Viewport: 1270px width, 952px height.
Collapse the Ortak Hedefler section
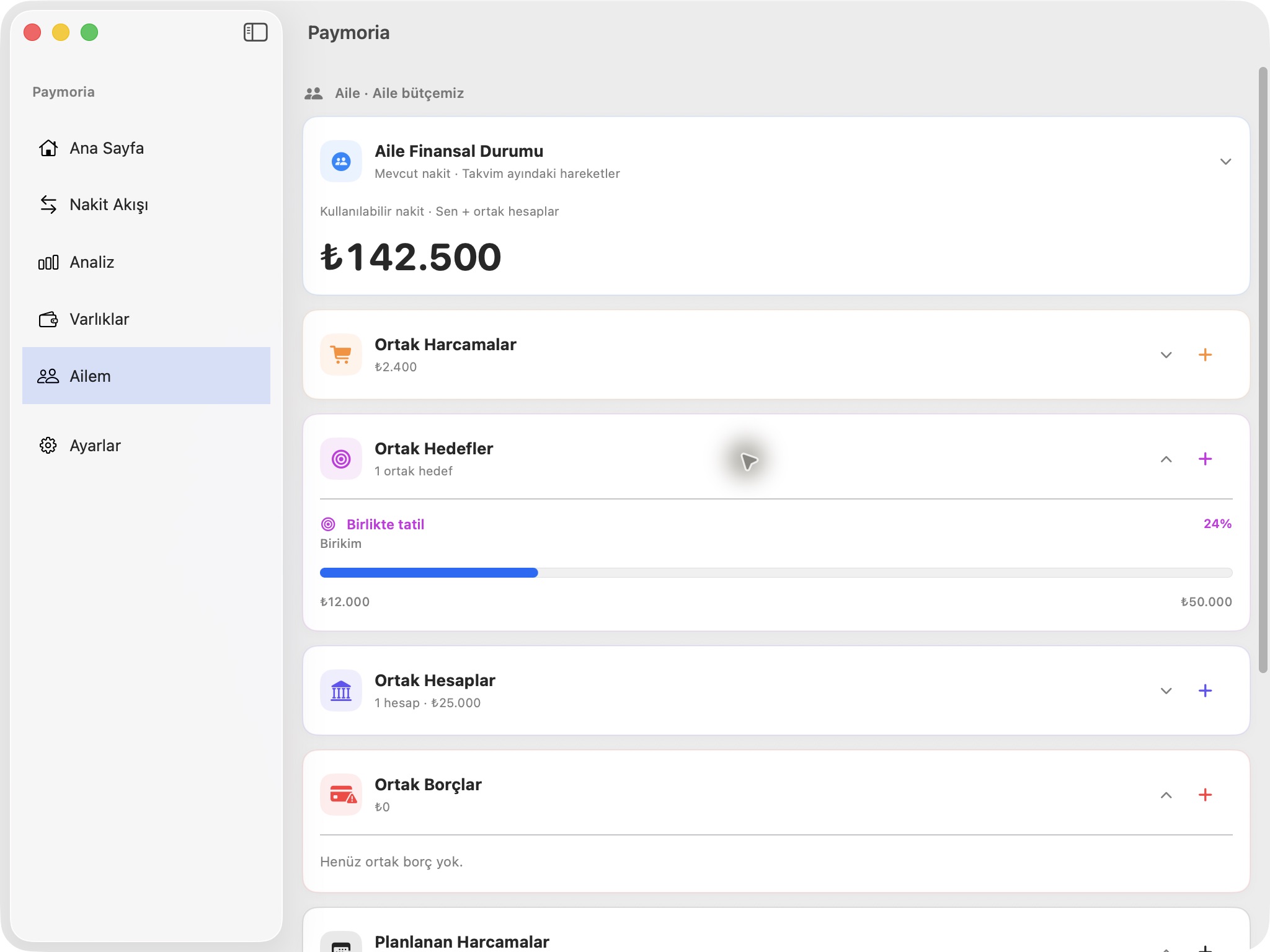click(x=1166, y=459)
